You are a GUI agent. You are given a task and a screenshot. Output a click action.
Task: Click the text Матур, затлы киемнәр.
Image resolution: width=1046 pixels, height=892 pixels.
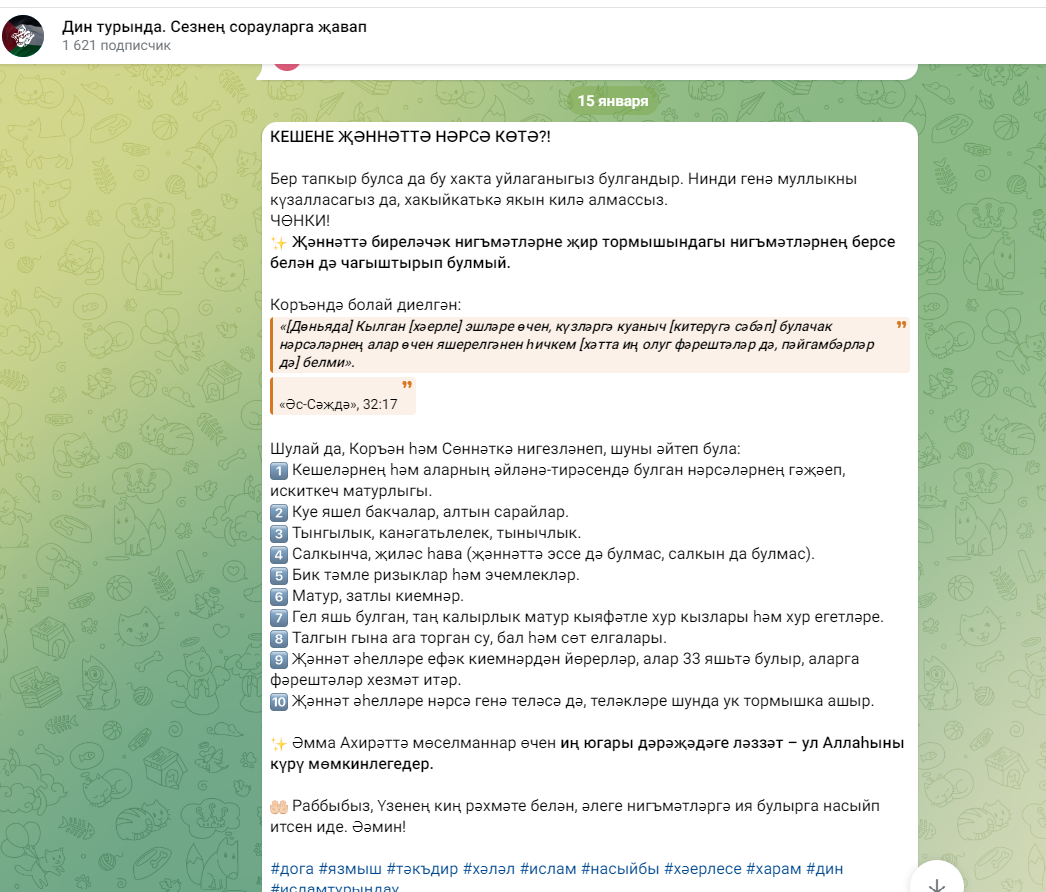click(x=378, y=596)
